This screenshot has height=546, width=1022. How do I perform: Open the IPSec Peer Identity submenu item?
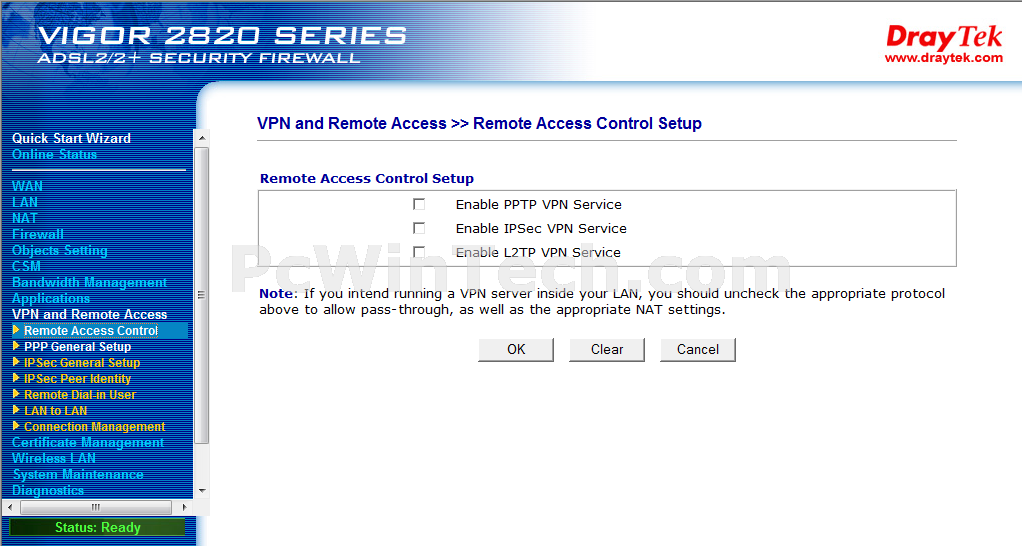click(x=78, y=379)
